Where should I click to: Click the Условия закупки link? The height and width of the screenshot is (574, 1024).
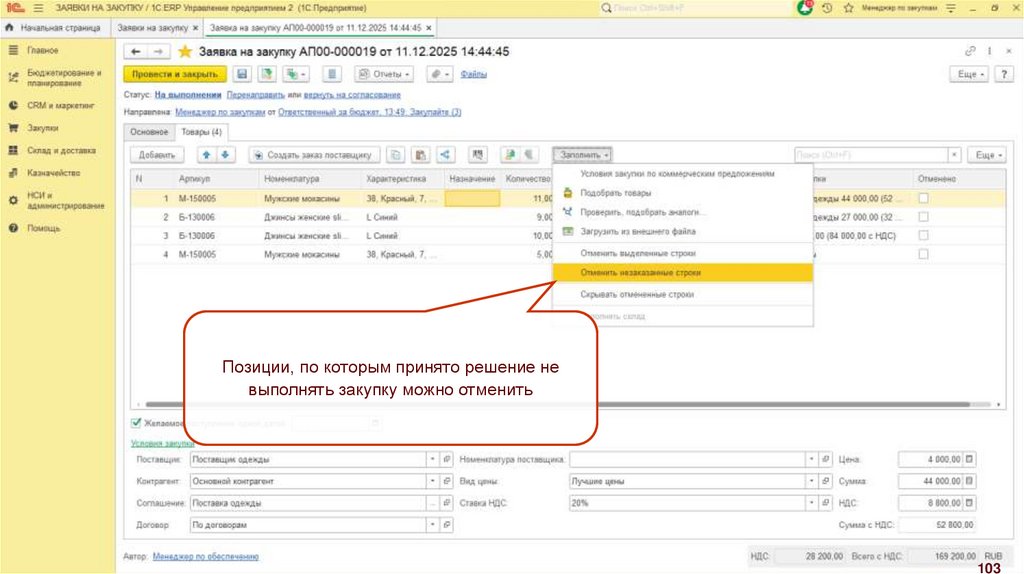pos(163,443)
